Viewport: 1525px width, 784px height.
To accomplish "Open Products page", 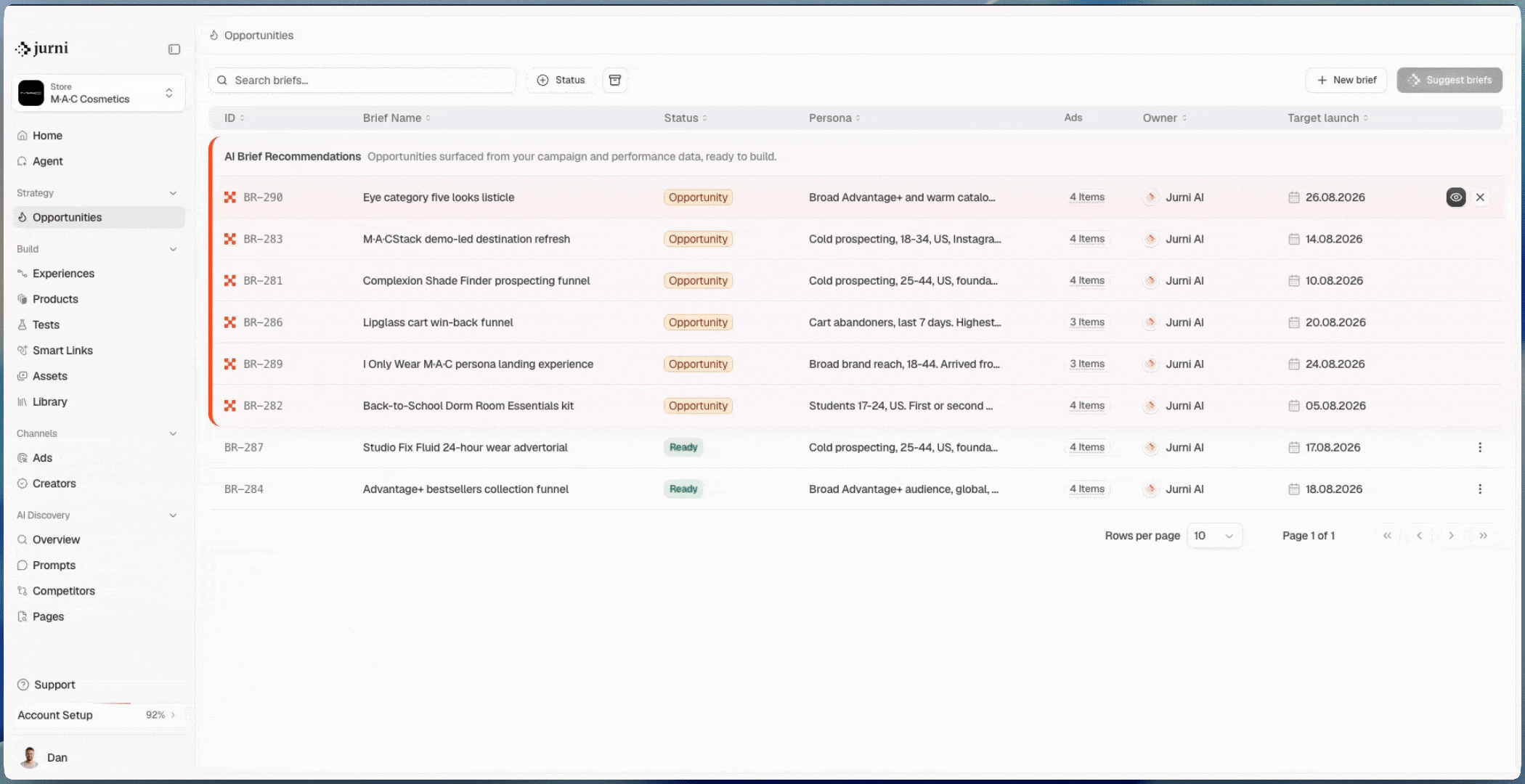I will pyautogui.click(x=99, y=299).
